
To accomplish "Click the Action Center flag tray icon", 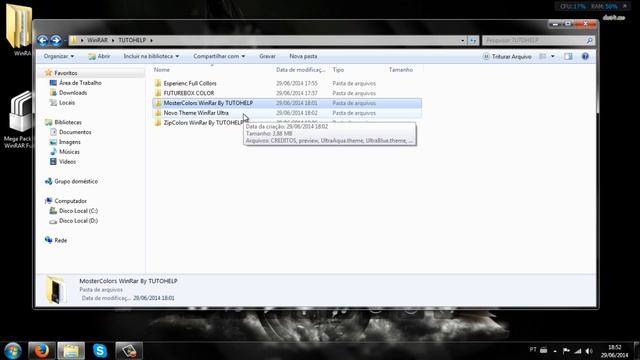I will click(566, 351).
